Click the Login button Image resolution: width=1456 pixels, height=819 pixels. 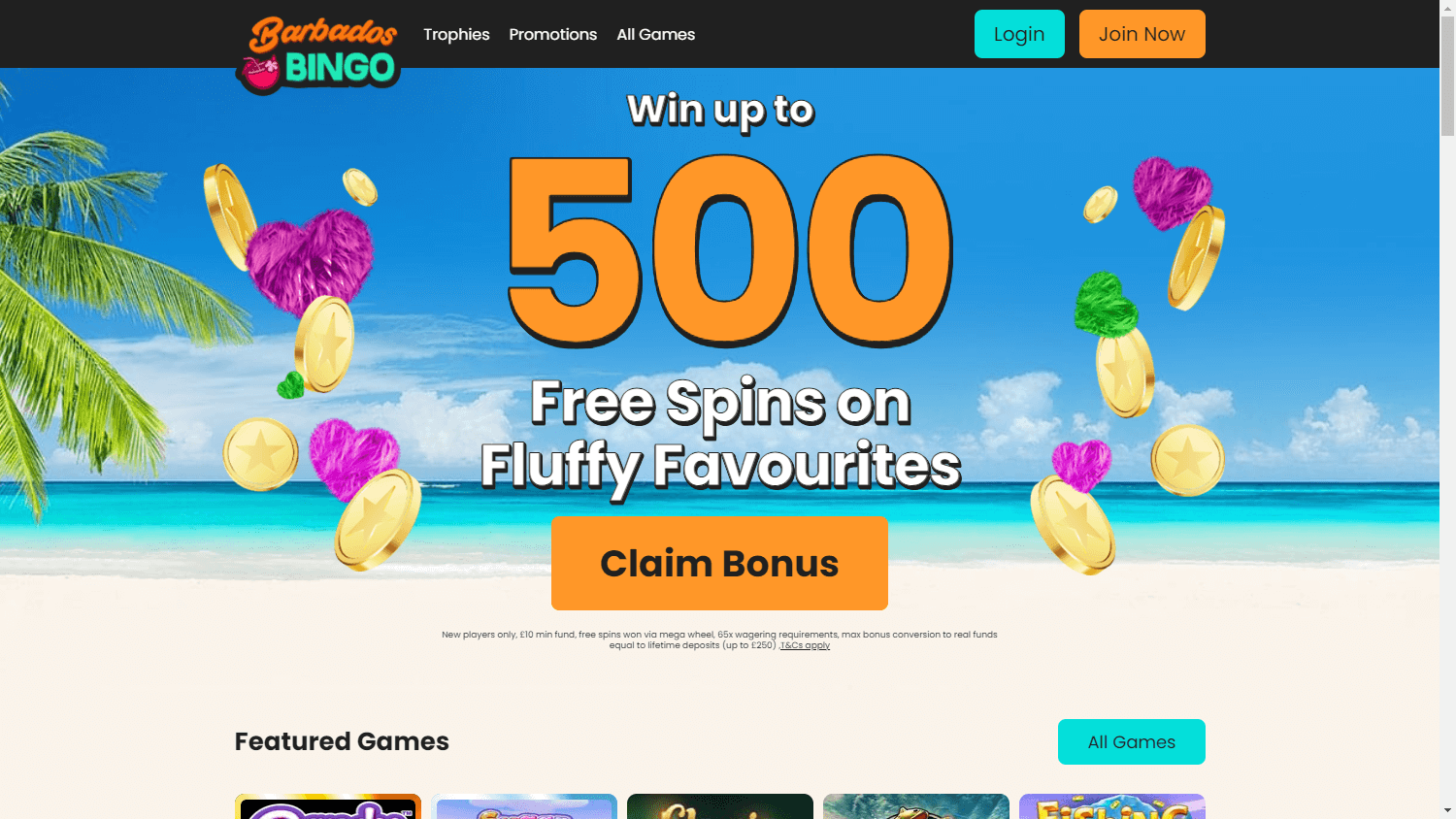pos(1019,34)
